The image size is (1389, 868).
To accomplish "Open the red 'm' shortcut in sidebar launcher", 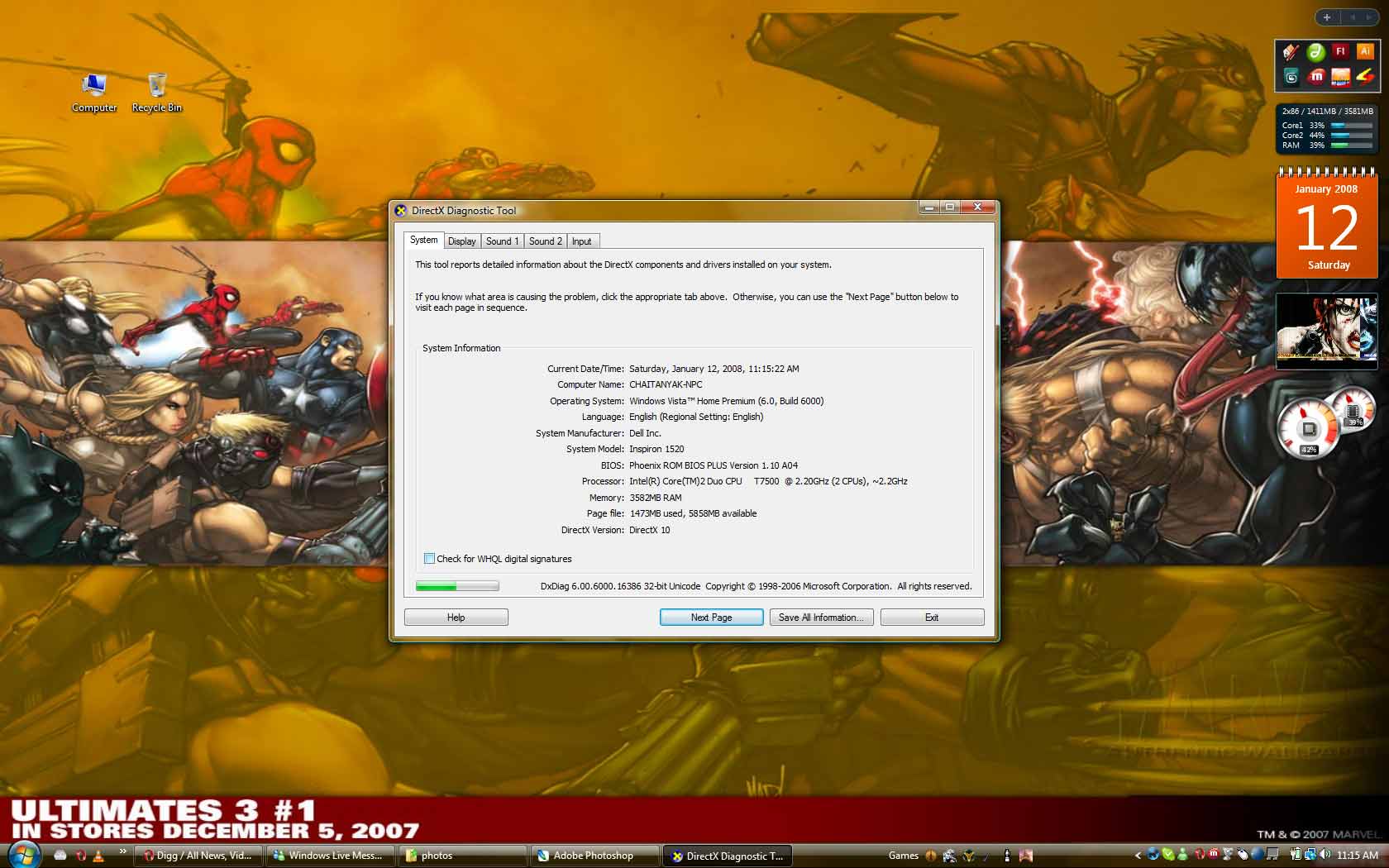I will point(1315,76).
